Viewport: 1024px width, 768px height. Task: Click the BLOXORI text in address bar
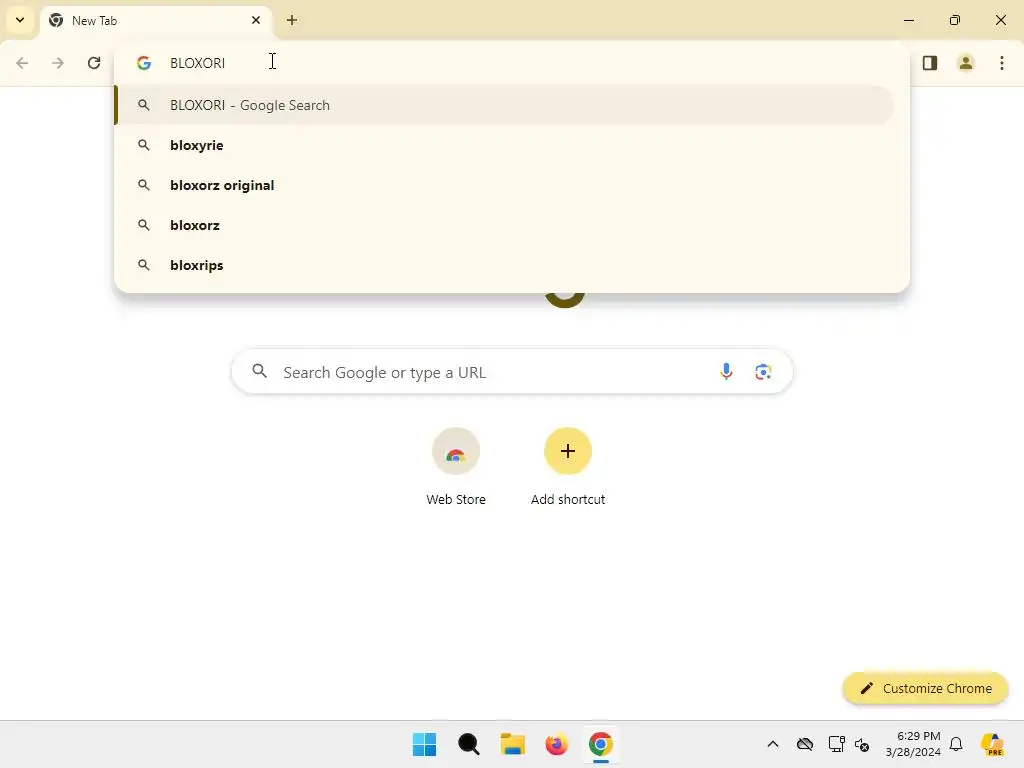tap(197, 63)
